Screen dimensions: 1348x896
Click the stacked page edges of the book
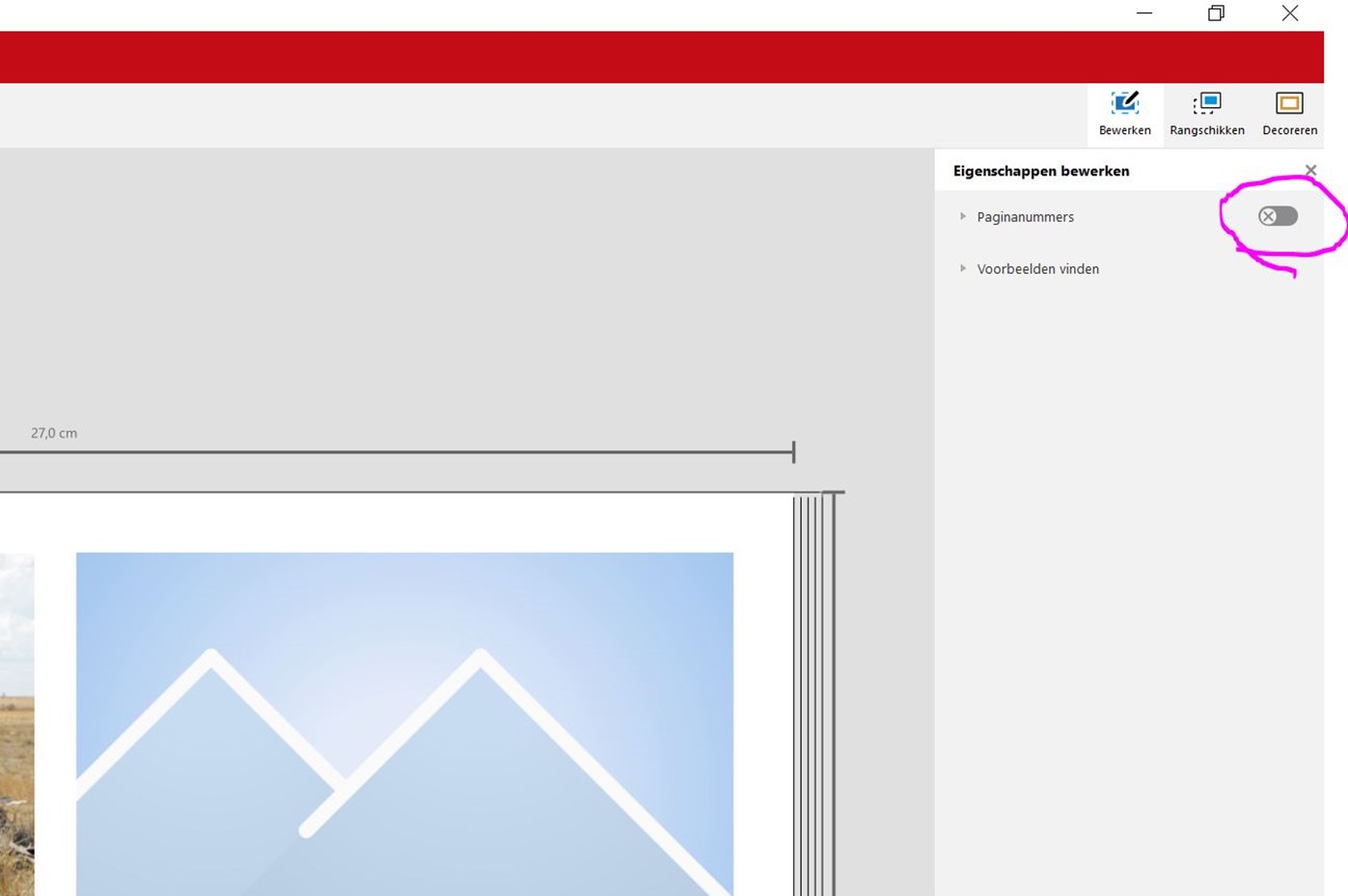(813, 694)
